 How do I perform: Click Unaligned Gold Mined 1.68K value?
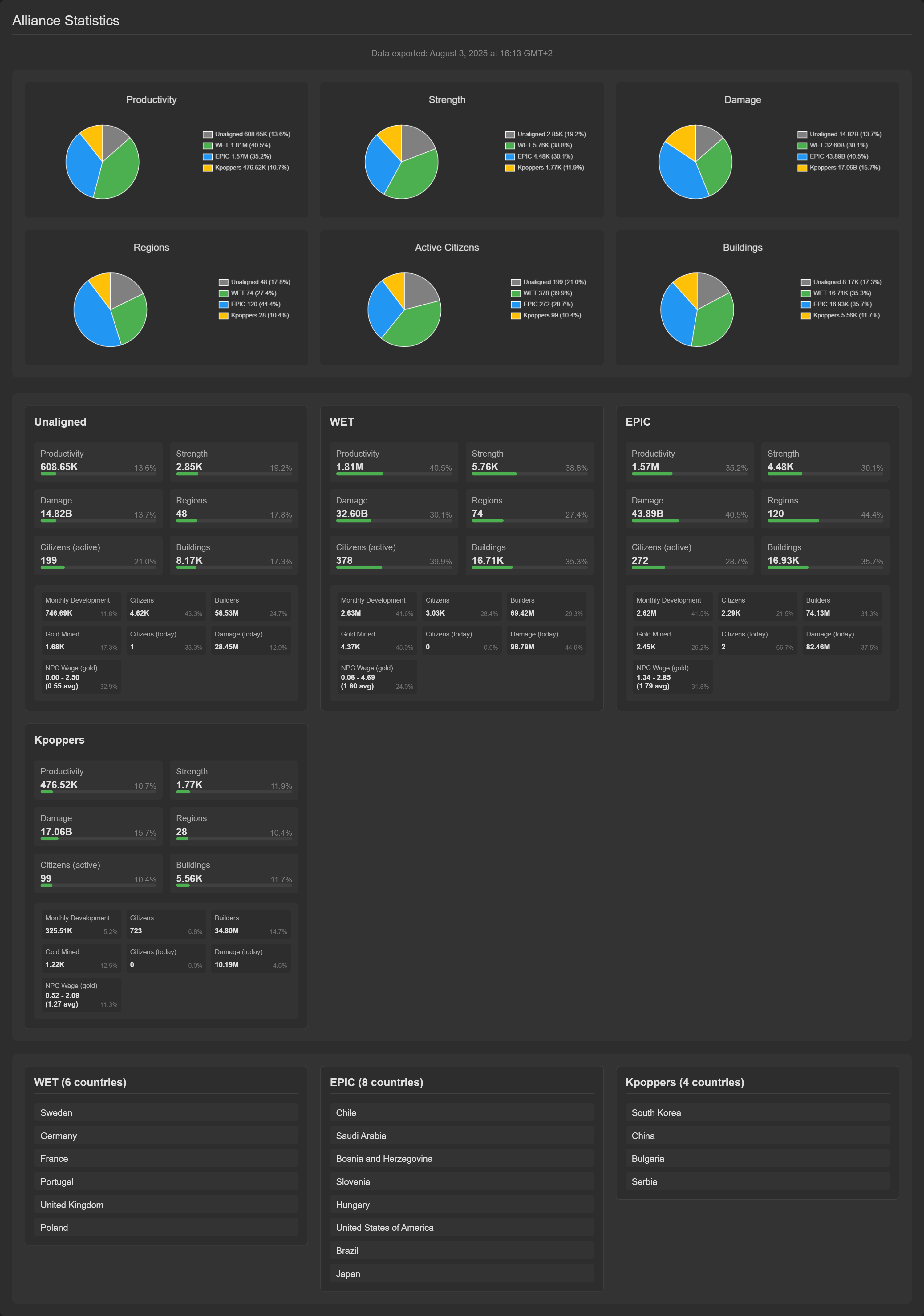[55, 647]
